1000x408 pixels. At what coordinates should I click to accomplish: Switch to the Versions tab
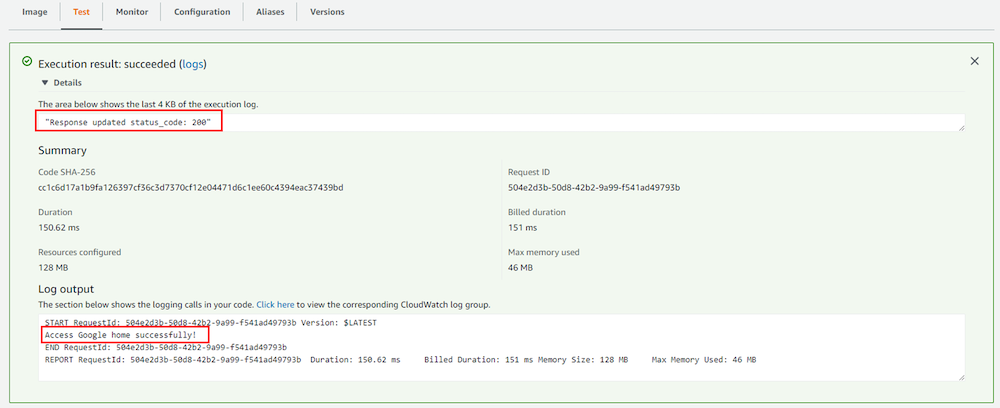coord(327,12)
